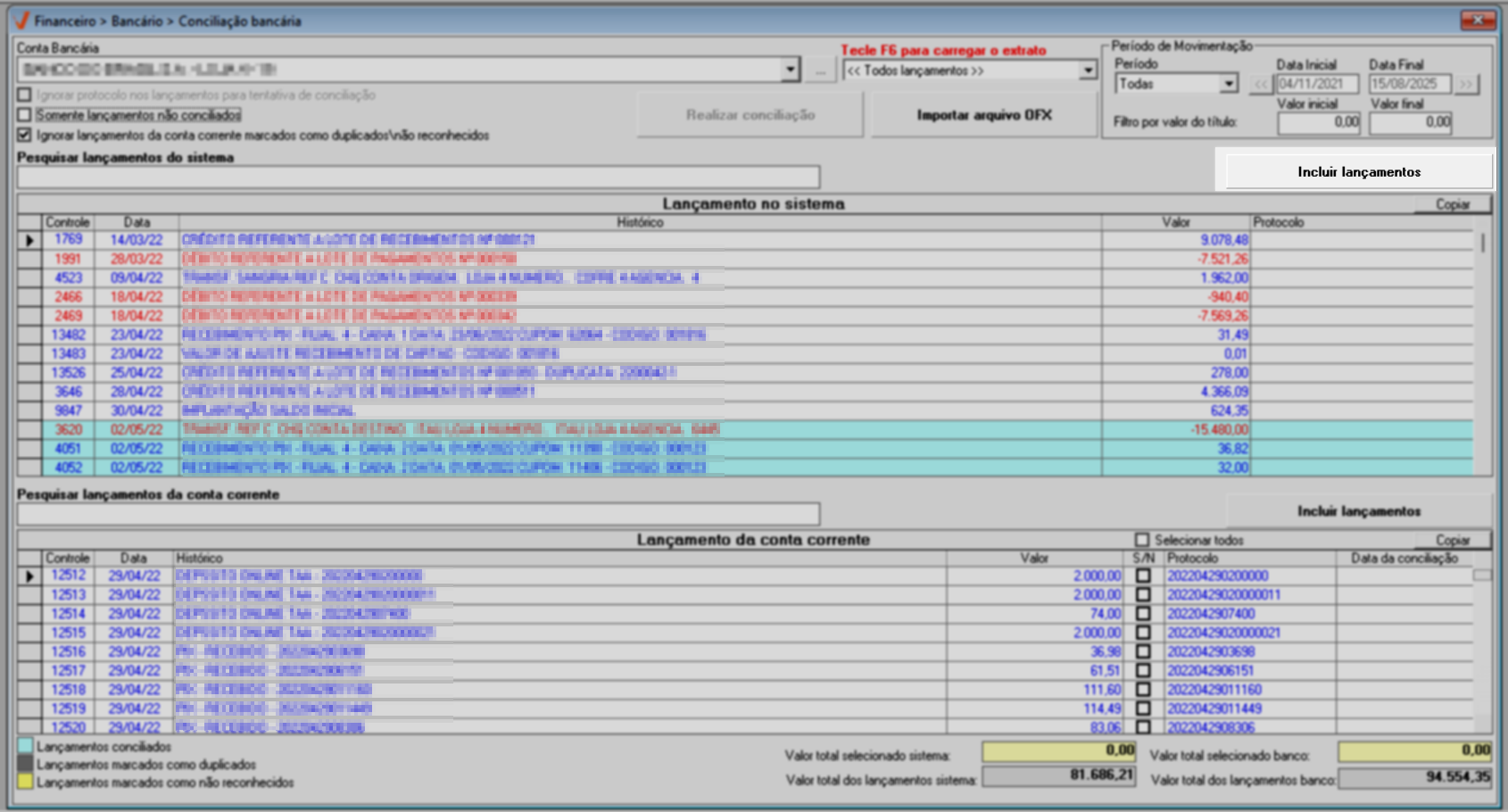The width and height of the screenshot is (1508, 812).
Task: Focus the Data Final date field
Action: 1410,84
